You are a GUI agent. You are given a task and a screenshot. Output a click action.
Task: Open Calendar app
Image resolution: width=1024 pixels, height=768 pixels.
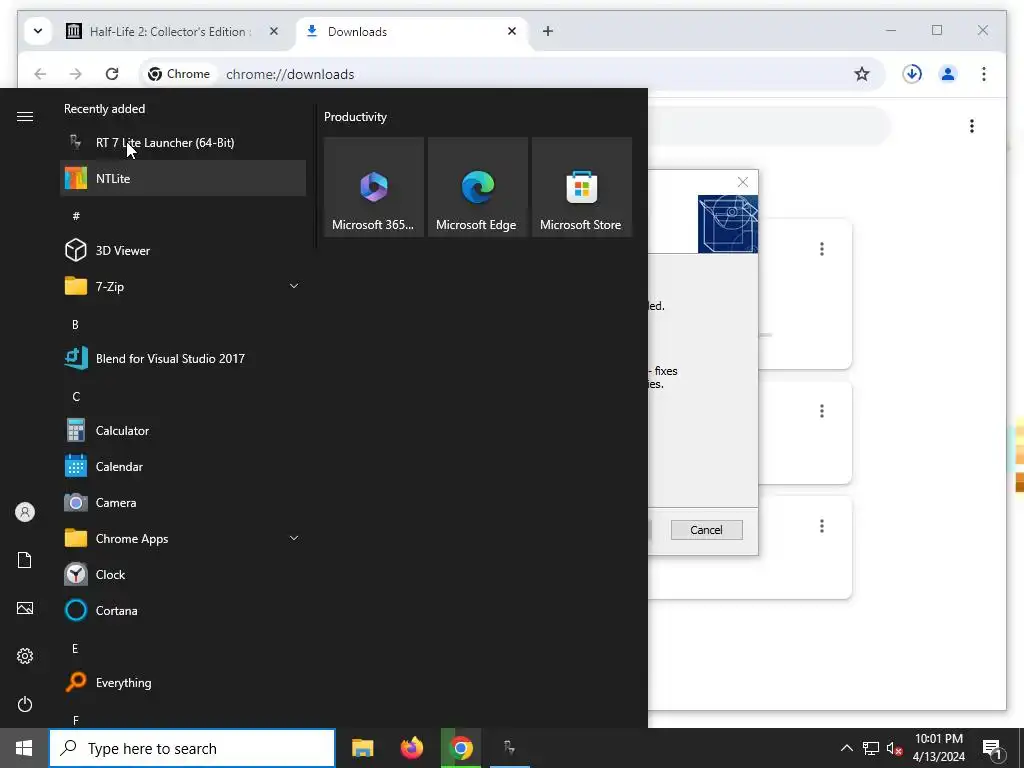pyautogui.click(x=183, y=466)
